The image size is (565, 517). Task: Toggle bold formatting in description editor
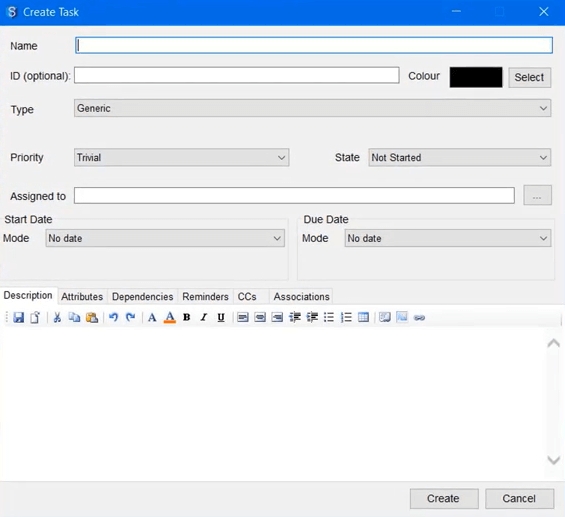187,317
